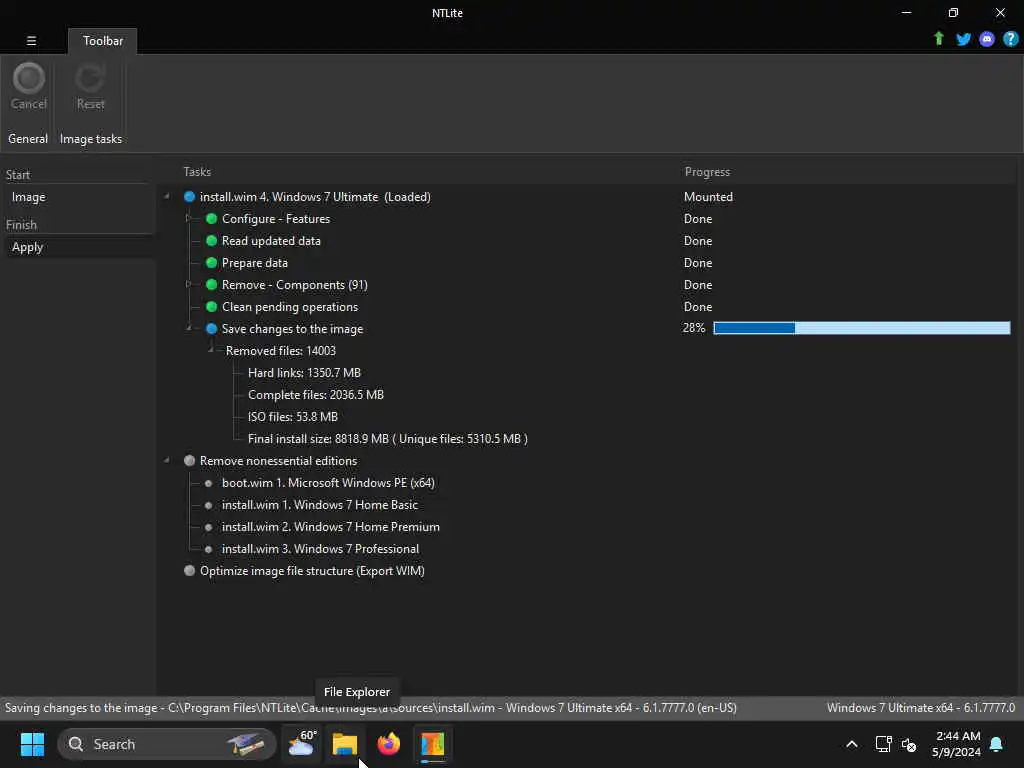Select Hard links: 1350.7 MB row
The height and width of the screenshot is (768, 1024).
click(304, 373)
